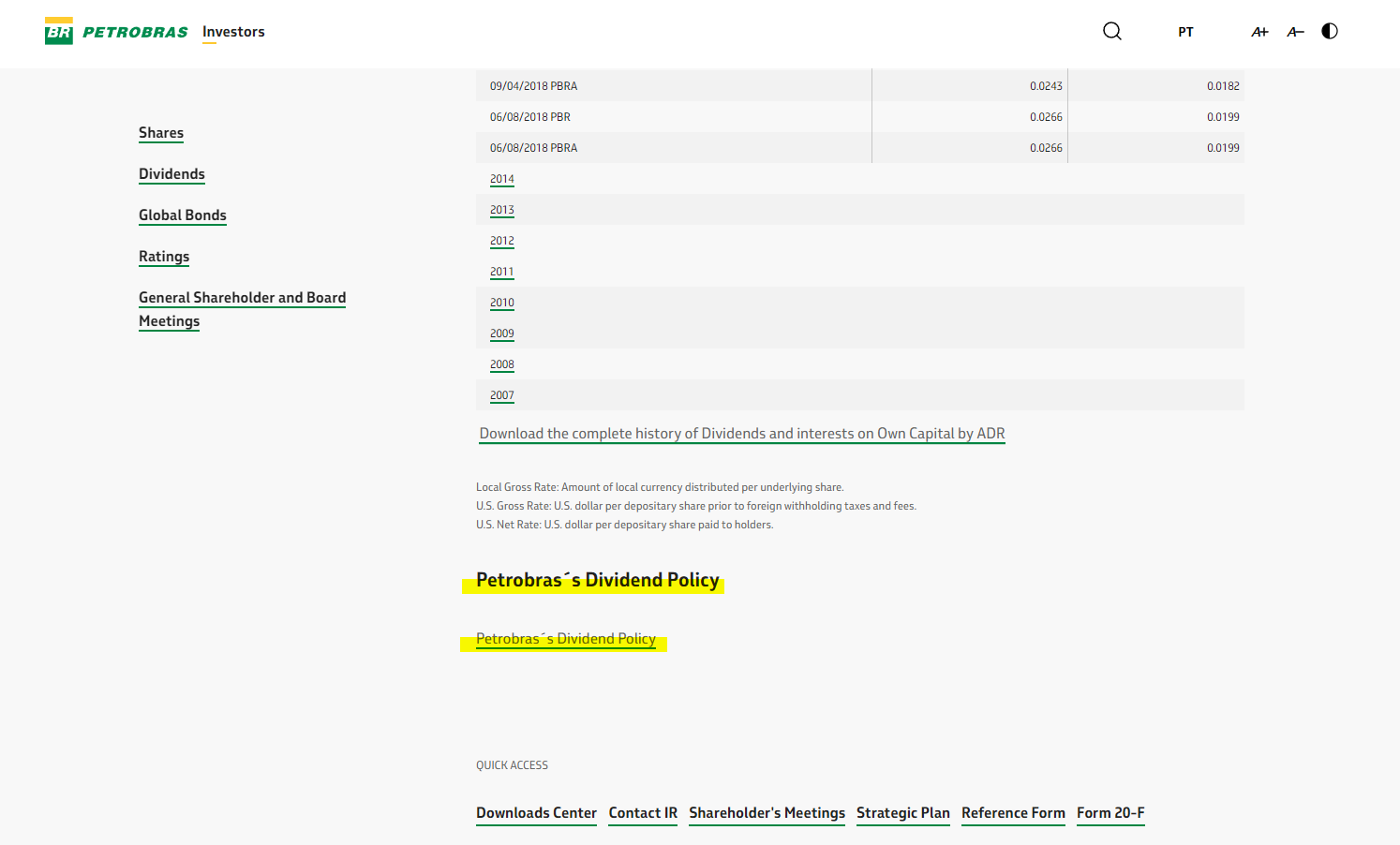Screen dimensions: 1400x845
Task: Open the Petrobras´s Dividend Policy link
Action: [x=566, y=639]
